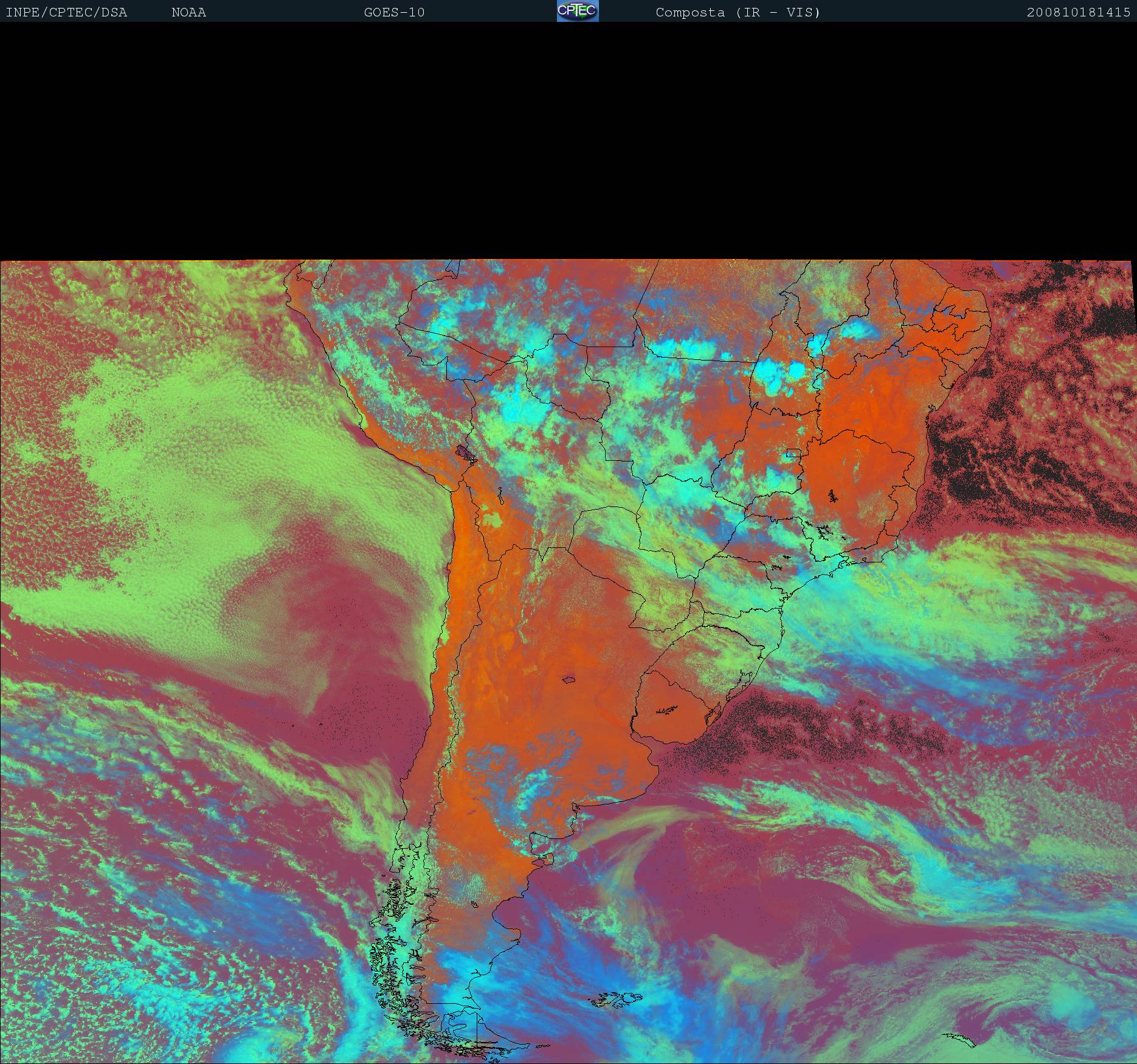
Task: Click the 200810181415 timestamp
Action: pos(1078,12)
